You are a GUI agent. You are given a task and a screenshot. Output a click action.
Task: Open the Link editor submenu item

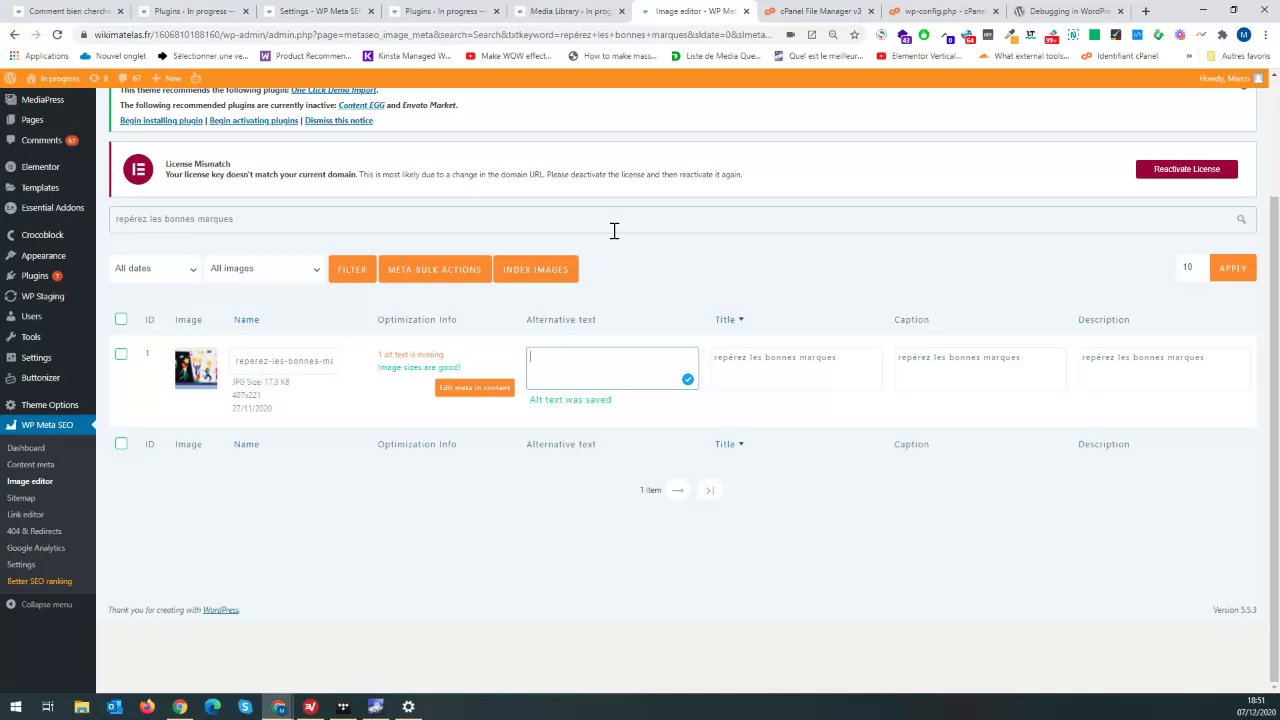coord(26,514)
